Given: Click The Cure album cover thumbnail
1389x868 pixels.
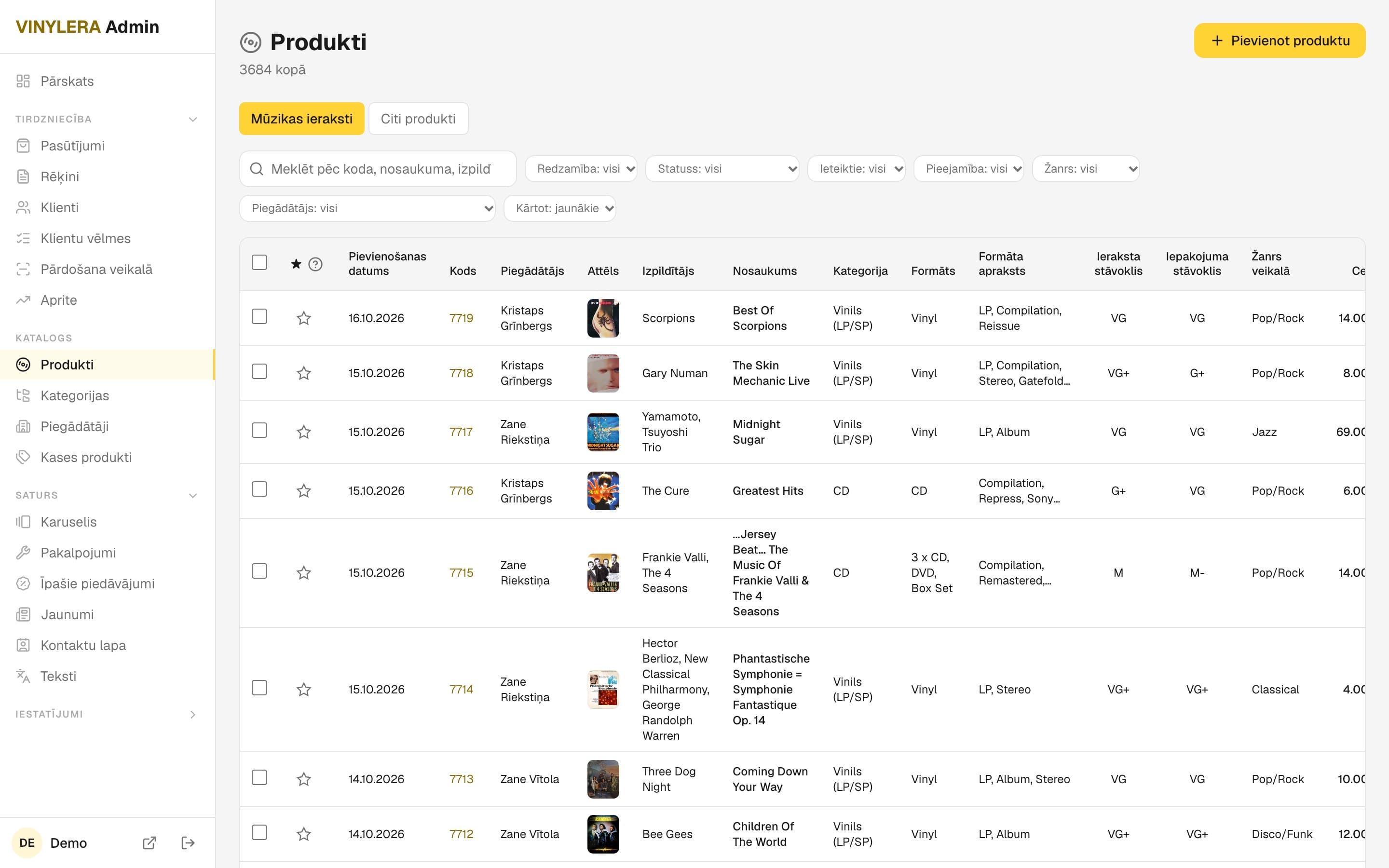Looking at the screenshot, I should pyautogui.click(x=603, y=491).
